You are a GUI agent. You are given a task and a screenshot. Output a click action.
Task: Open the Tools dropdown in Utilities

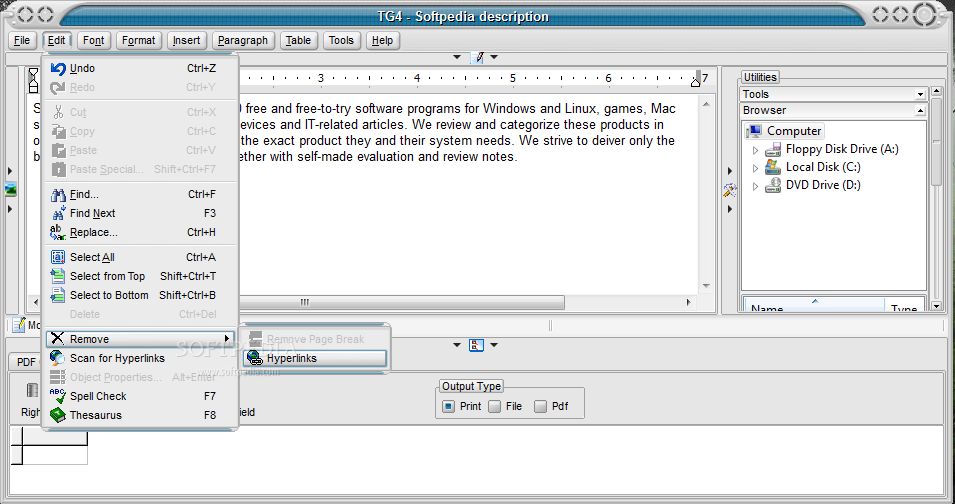tap(920, 94)
